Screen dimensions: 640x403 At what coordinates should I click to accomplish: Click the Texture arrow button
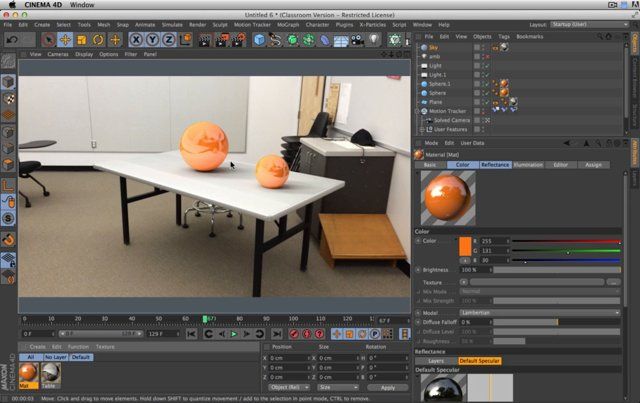click(463, 282)
